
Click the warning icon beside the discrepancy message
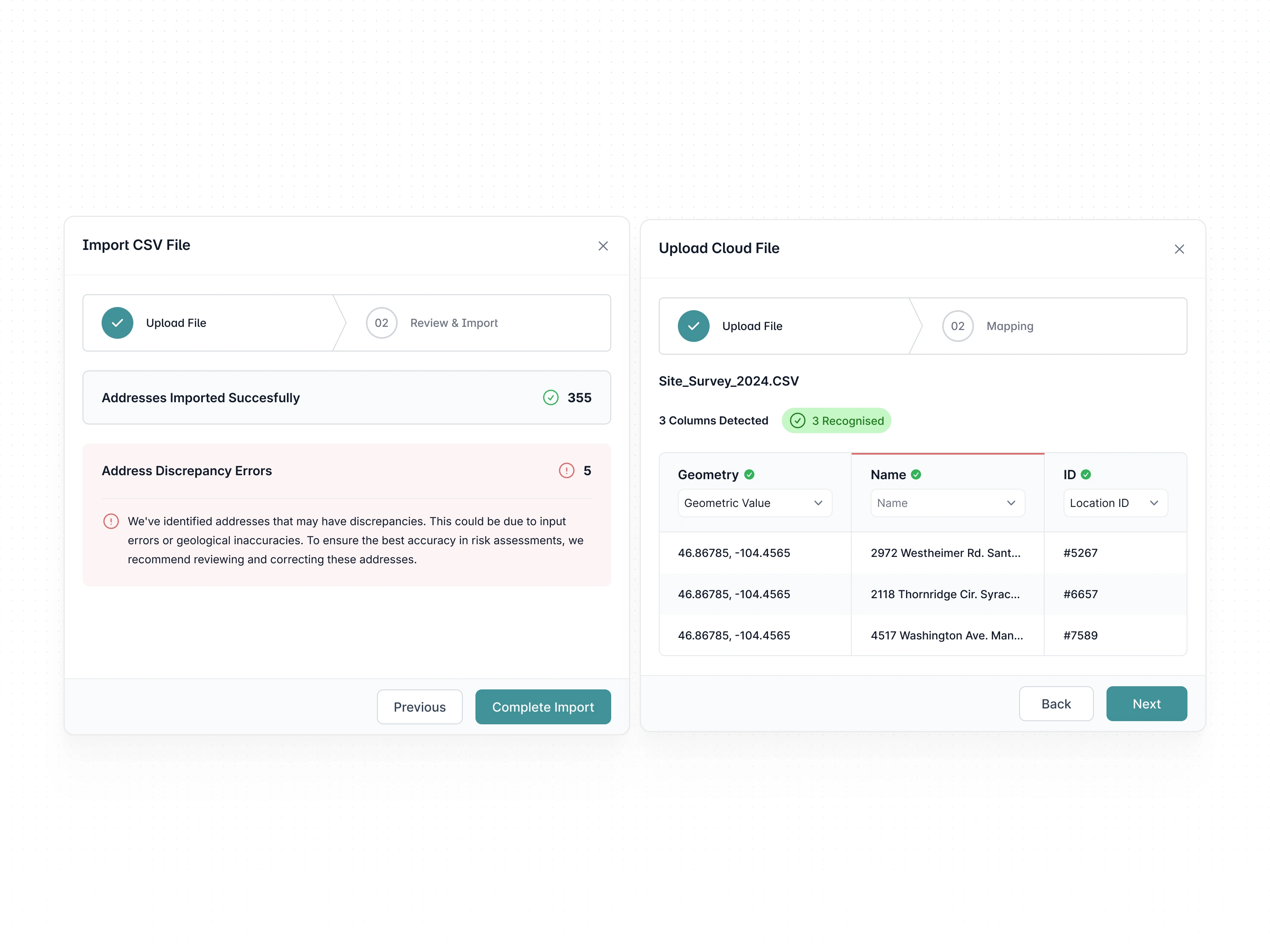tap(111, 521)
